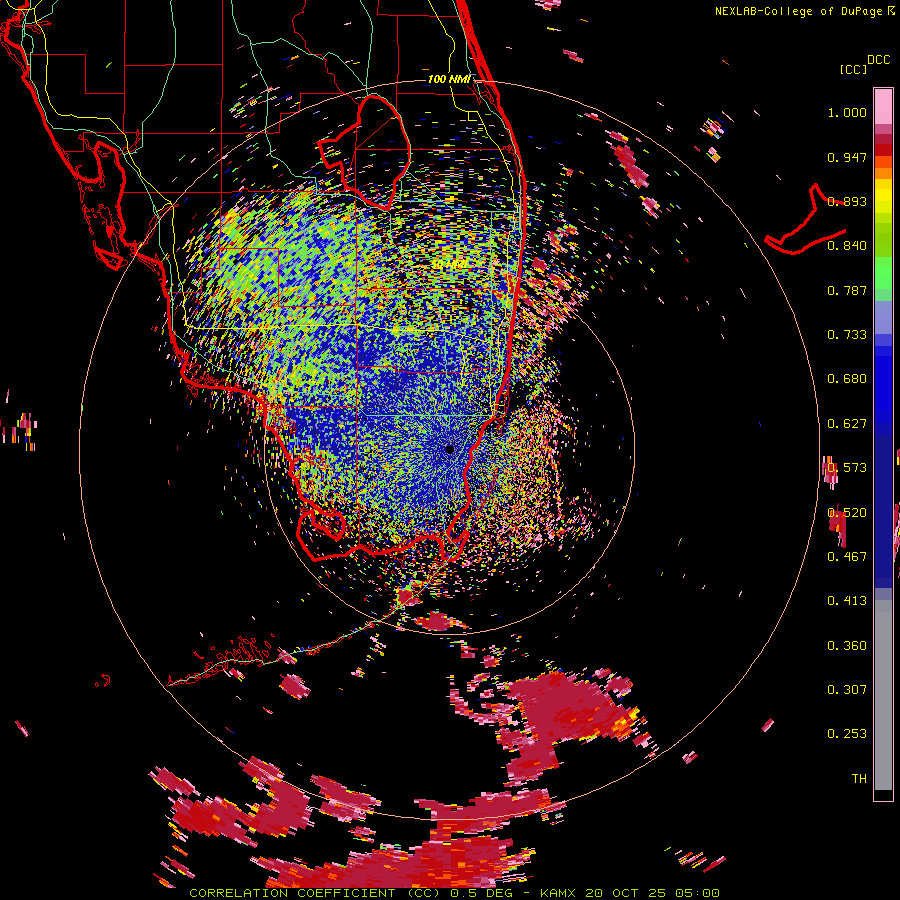Click the 0.680 scale value
Viewport: 900px width, 900px height.
[x=847, y=379]
